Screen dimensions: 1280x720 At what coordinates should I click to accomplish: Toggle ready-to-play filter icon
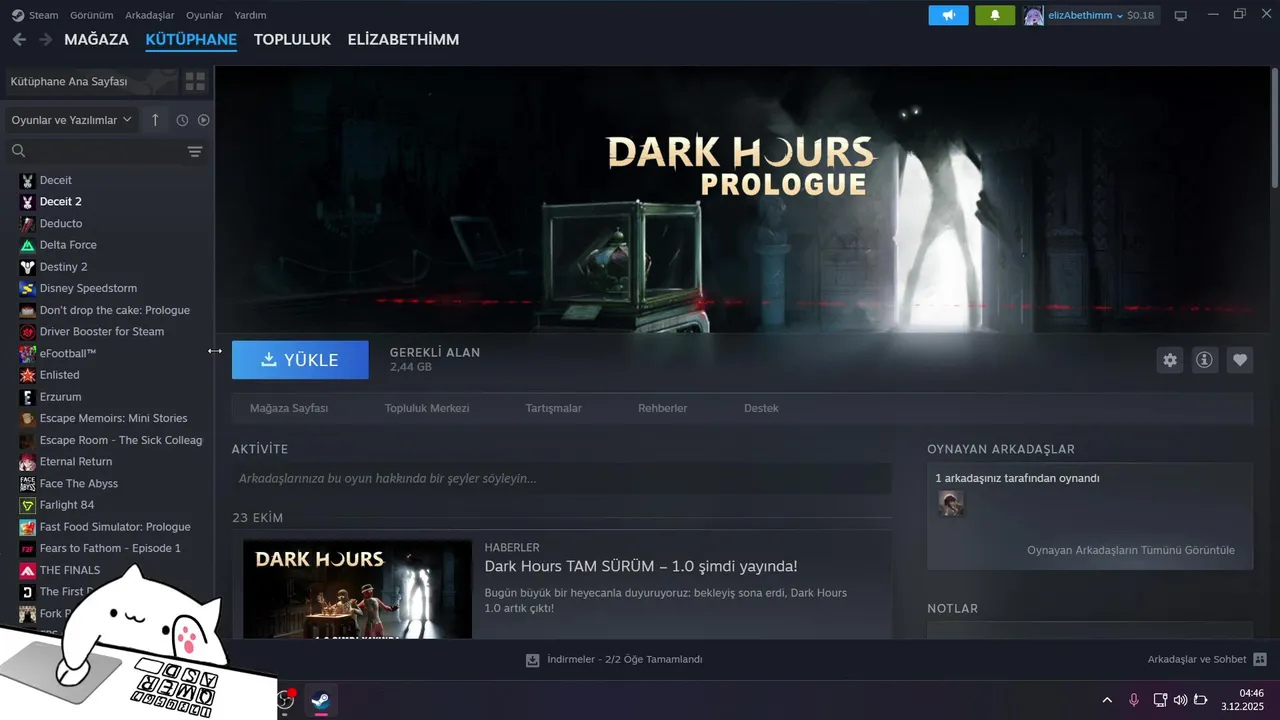click(204, 120)
